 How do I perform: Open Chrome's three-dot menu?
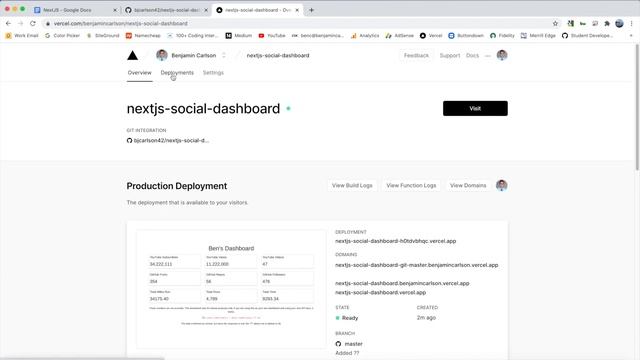pyautogui.click(x=631, y=23)
